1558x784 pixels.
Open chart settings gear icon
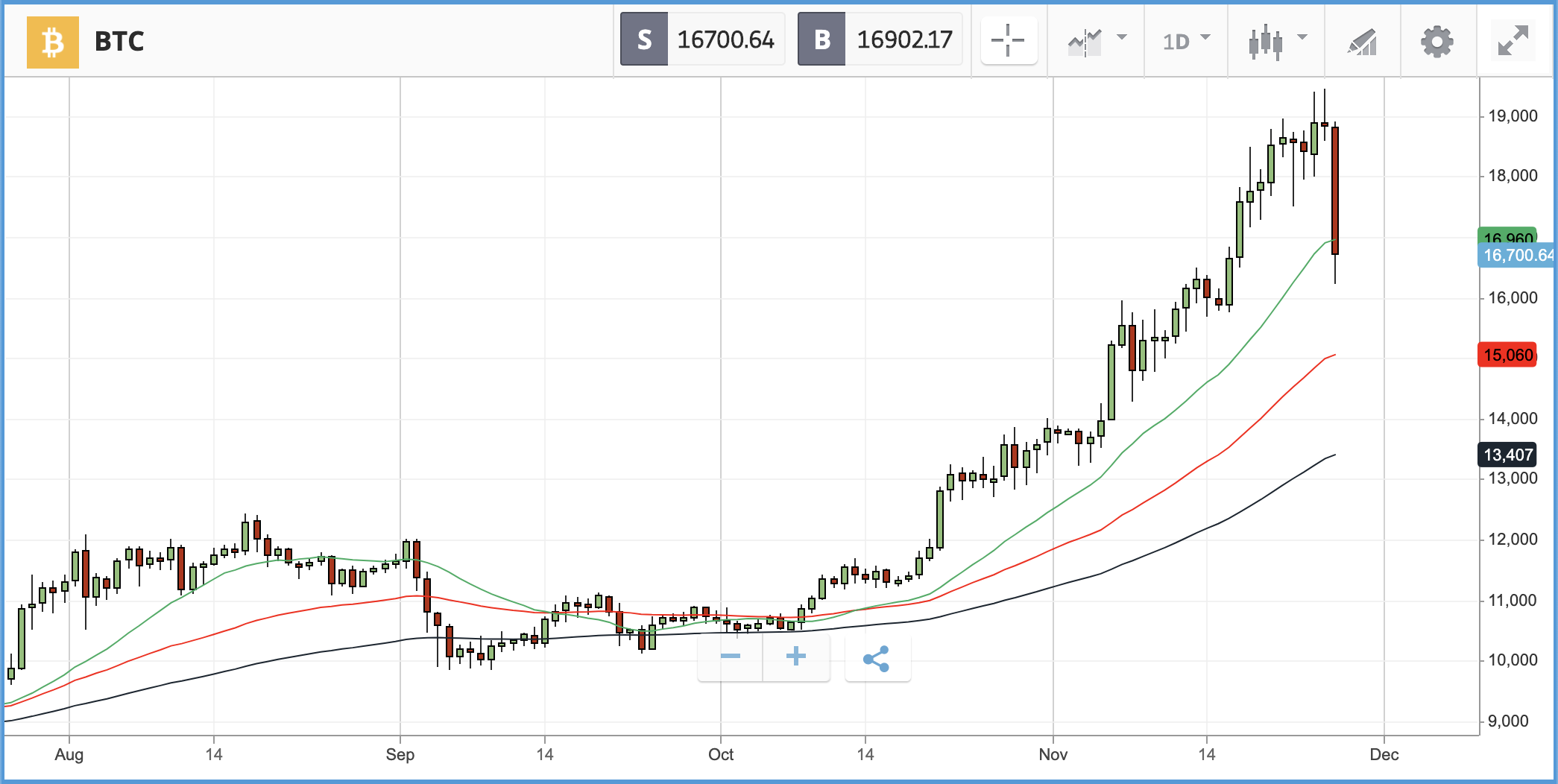click(x=1436, y=42)
